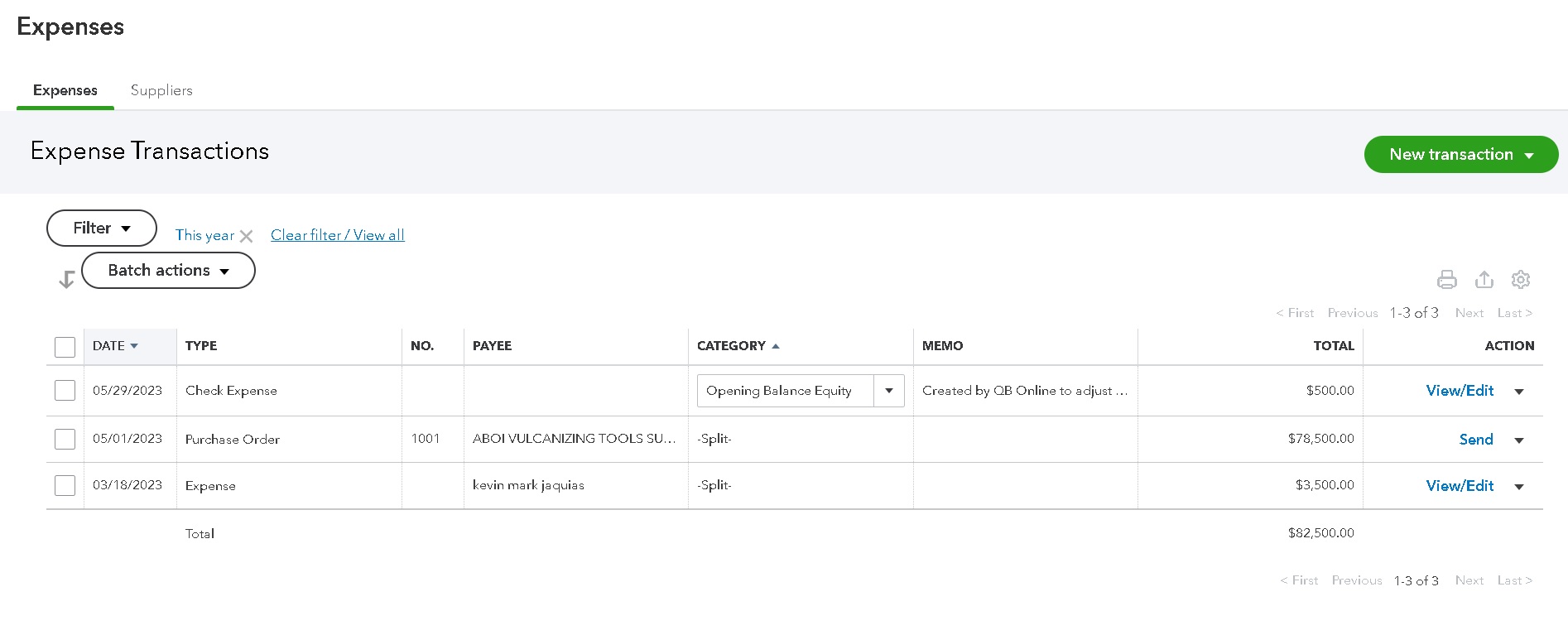Check the 05/29/2023 Check Expense row
Viewport: 1568px width, 635px height.
(65, 390)
